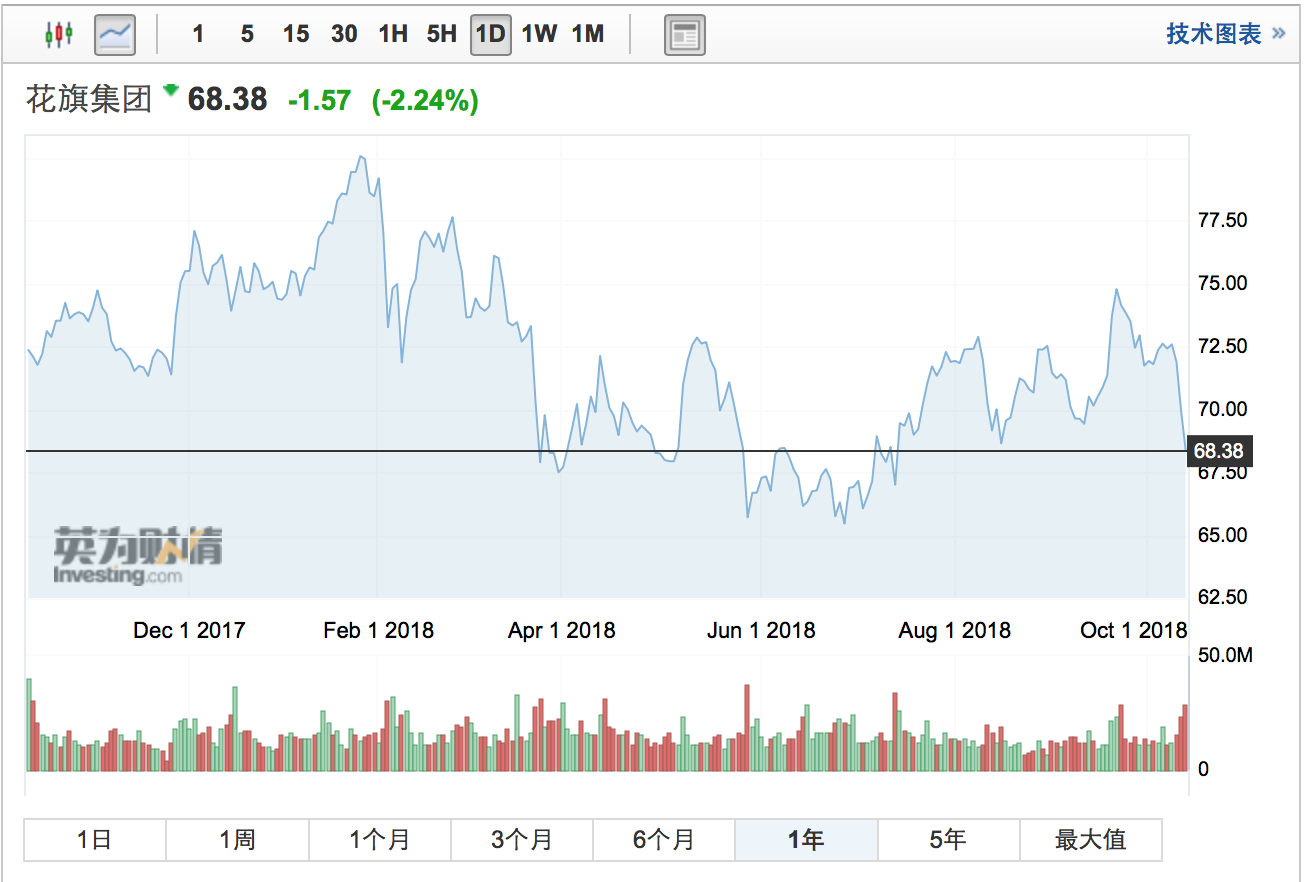Click the 65.00 price axis label

pyautogui.click(x=1222, y=535)
